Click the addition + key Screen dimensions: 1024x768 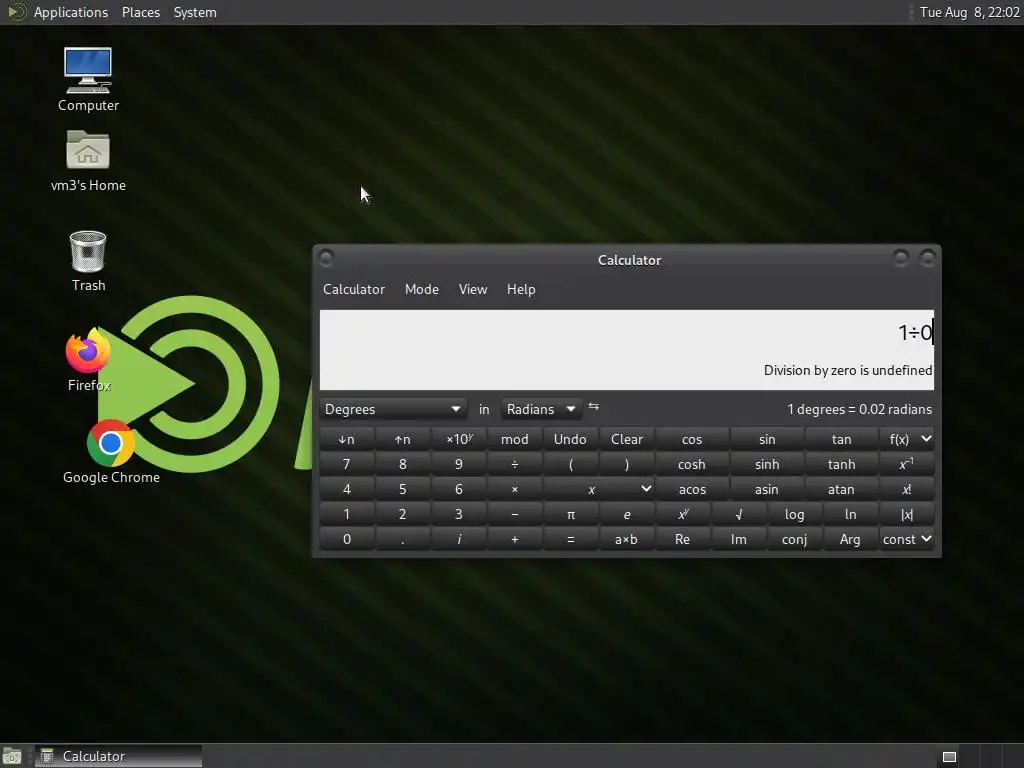pos(515,539)
